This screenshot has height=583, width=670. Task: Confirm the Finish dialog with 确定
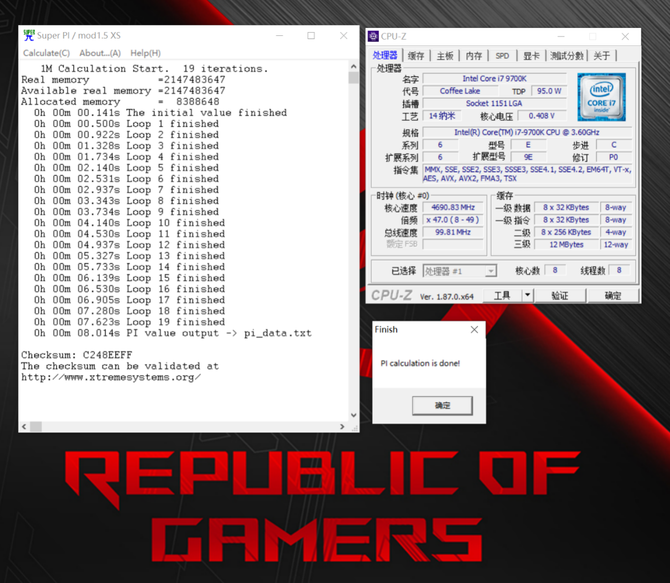pos(442,405)
